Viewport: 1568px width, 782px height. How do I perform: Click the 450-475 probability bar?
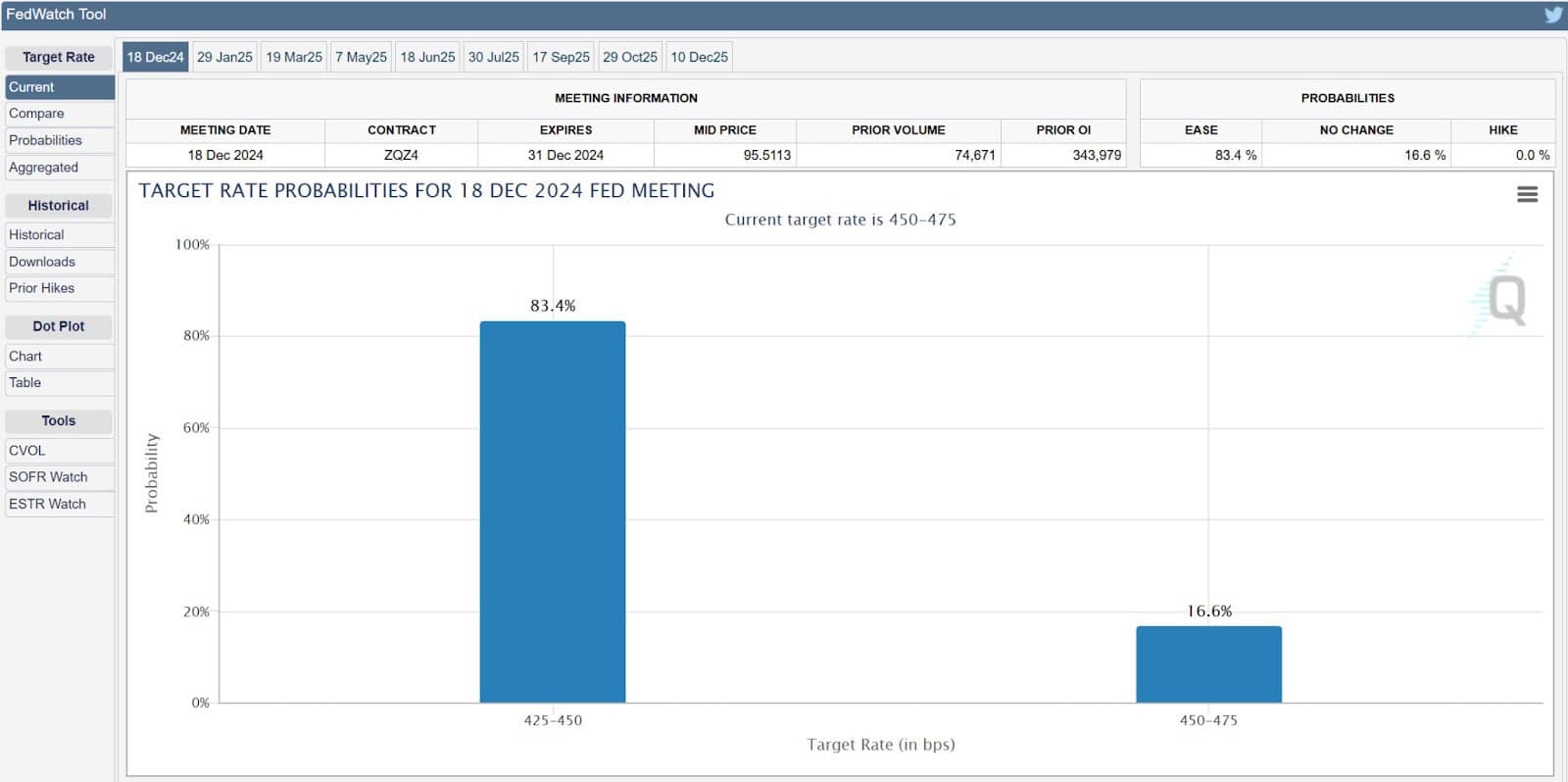[1208, 664]
